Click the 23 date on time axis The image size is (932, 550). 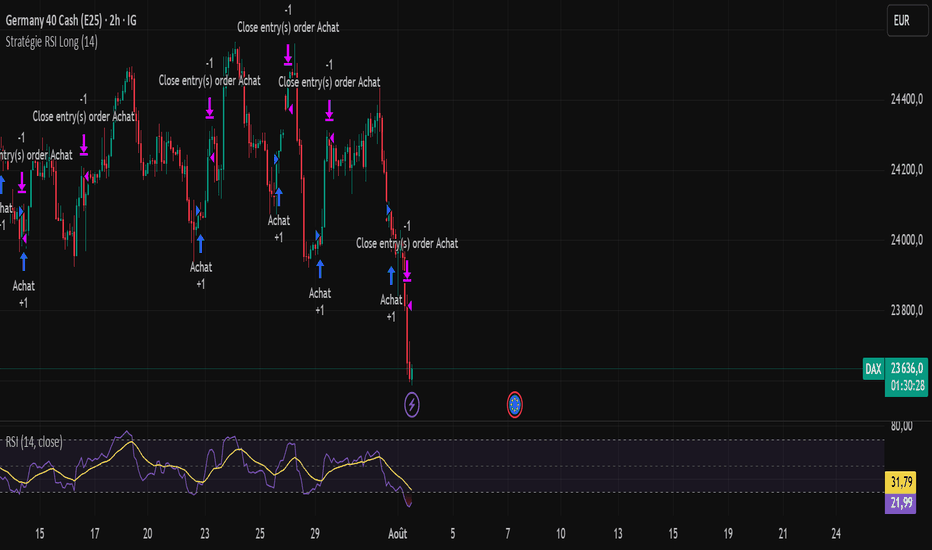[x=204, y=534]
